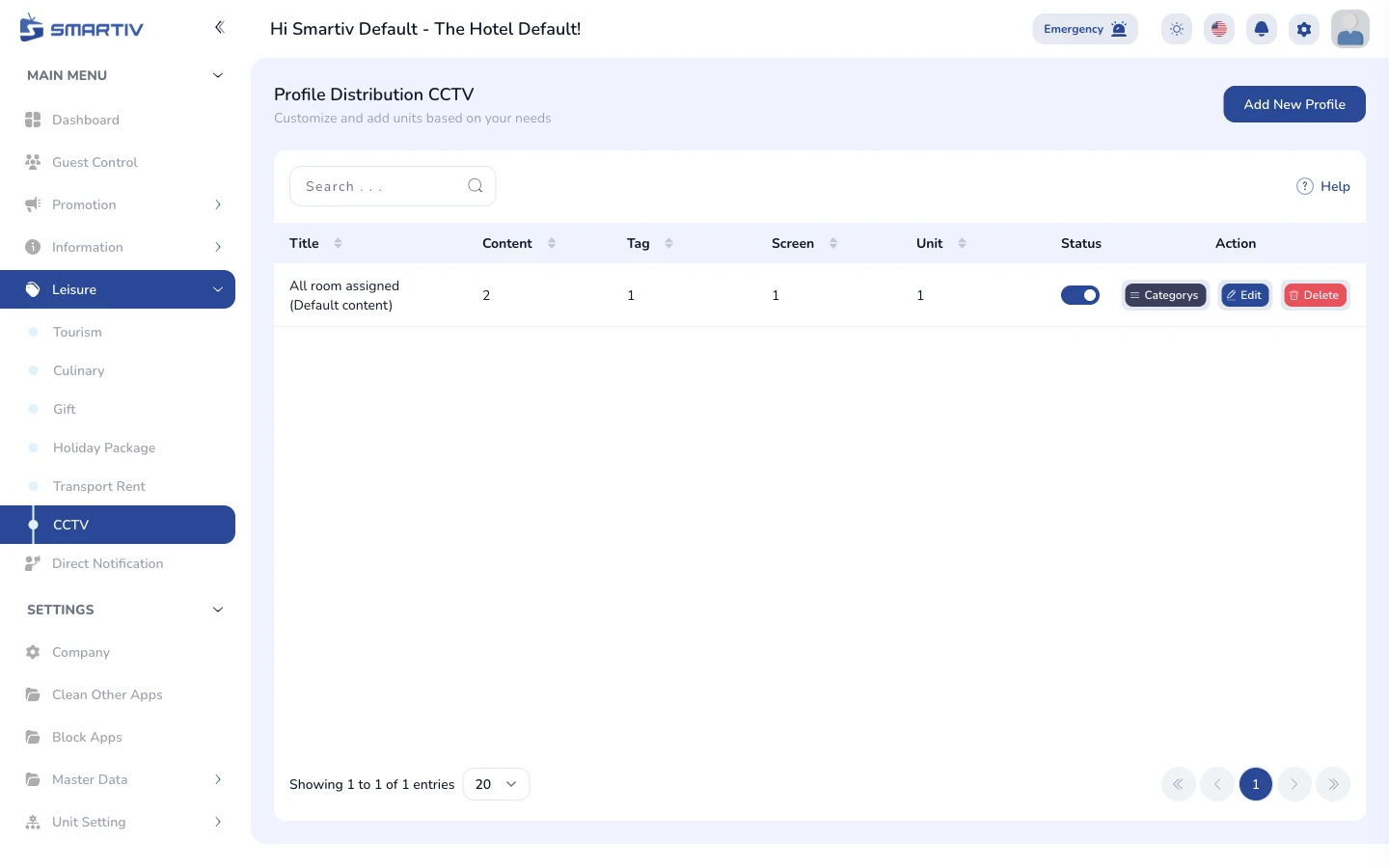Select CCTV menu item
Screen dimensions: 1389x868
coord(118,525)
